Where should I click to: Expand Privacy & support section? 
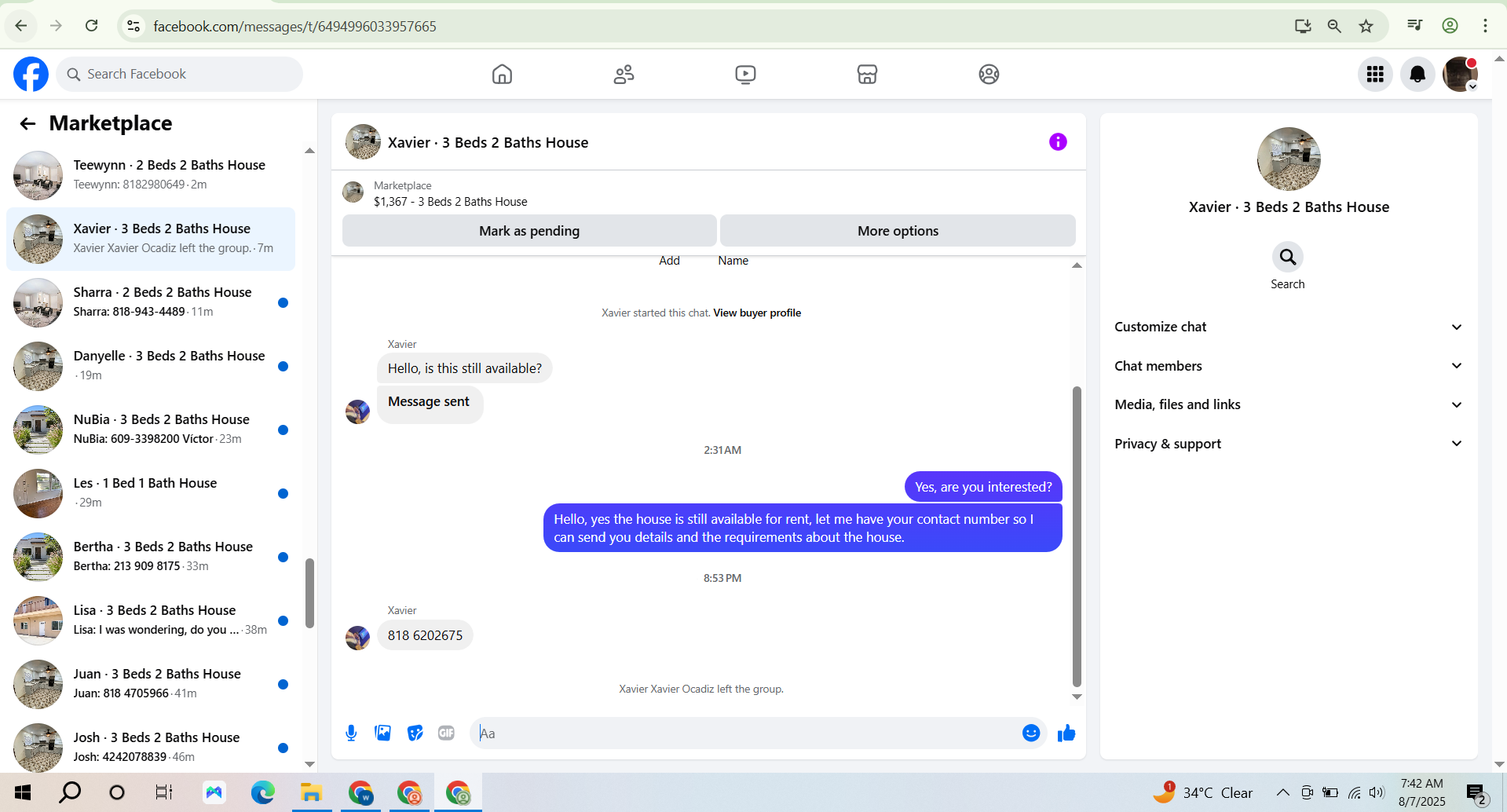click(x=1289, y=444)
